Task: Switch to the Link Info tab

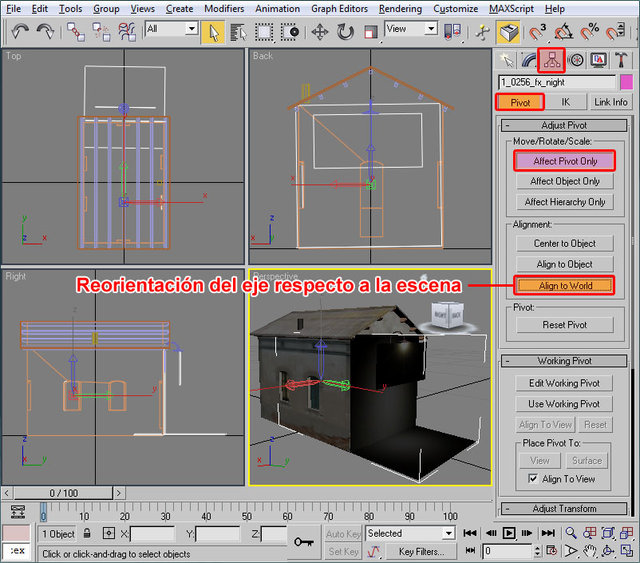Action: click(610, 102)
